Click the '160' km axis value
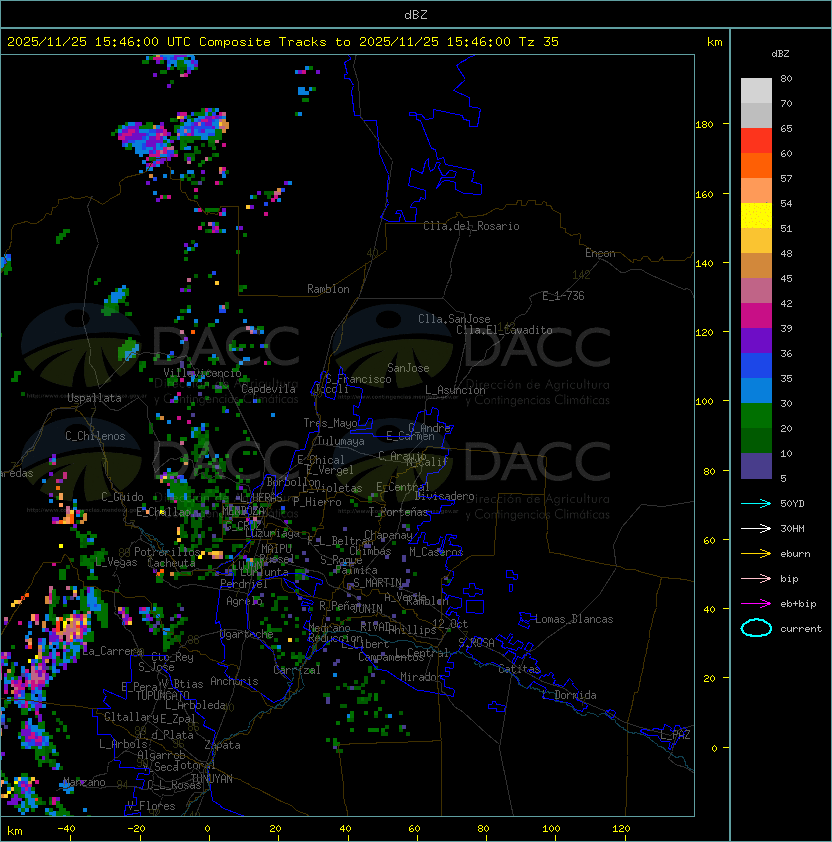The width and height of the screenshot is (832, 842). coord(704,194)
